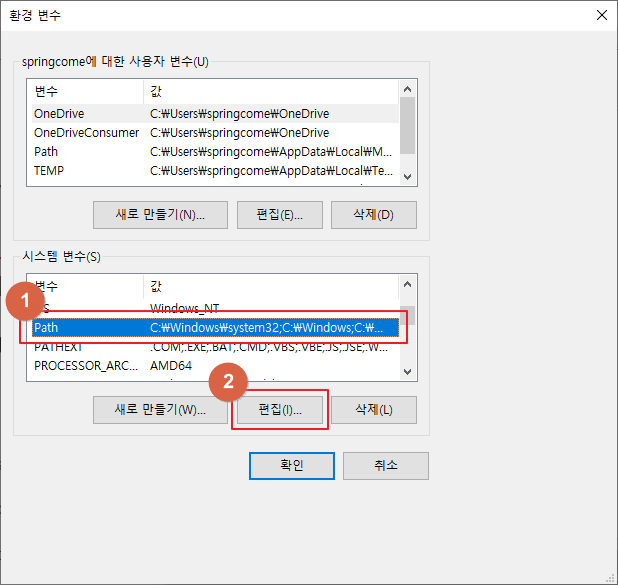Open 편집(I) for the system variable
The height and width of the screenshot is (585, 618).
tap(280, 409)
